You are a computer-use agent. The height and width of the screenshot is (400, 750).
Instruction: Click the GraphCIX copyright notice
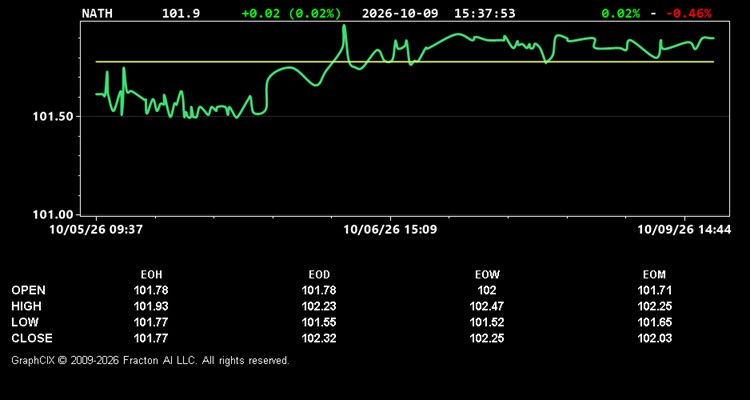150,360
